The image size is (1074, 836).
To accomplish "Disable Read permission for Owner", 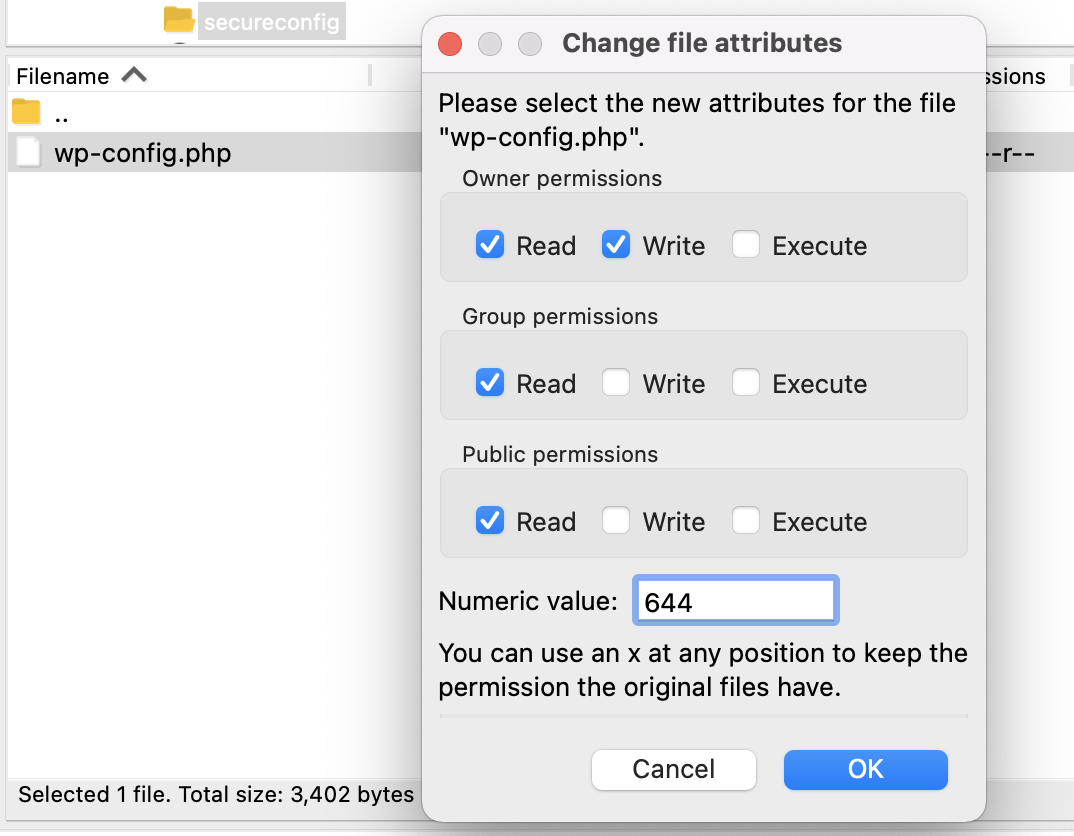I will tap(489, 245).
